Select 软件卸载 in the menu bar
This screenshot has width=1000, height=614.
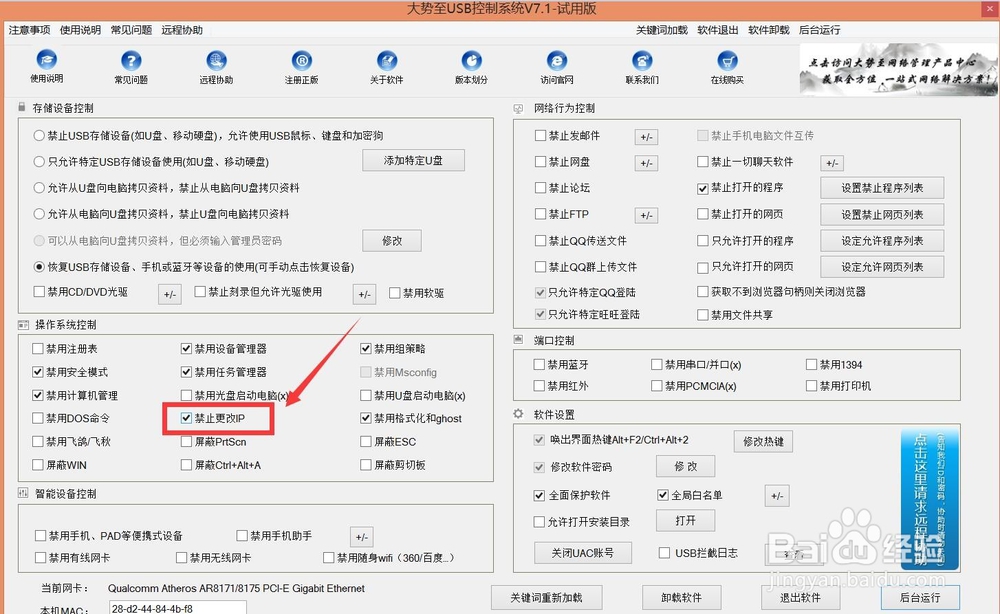point(768,30)
